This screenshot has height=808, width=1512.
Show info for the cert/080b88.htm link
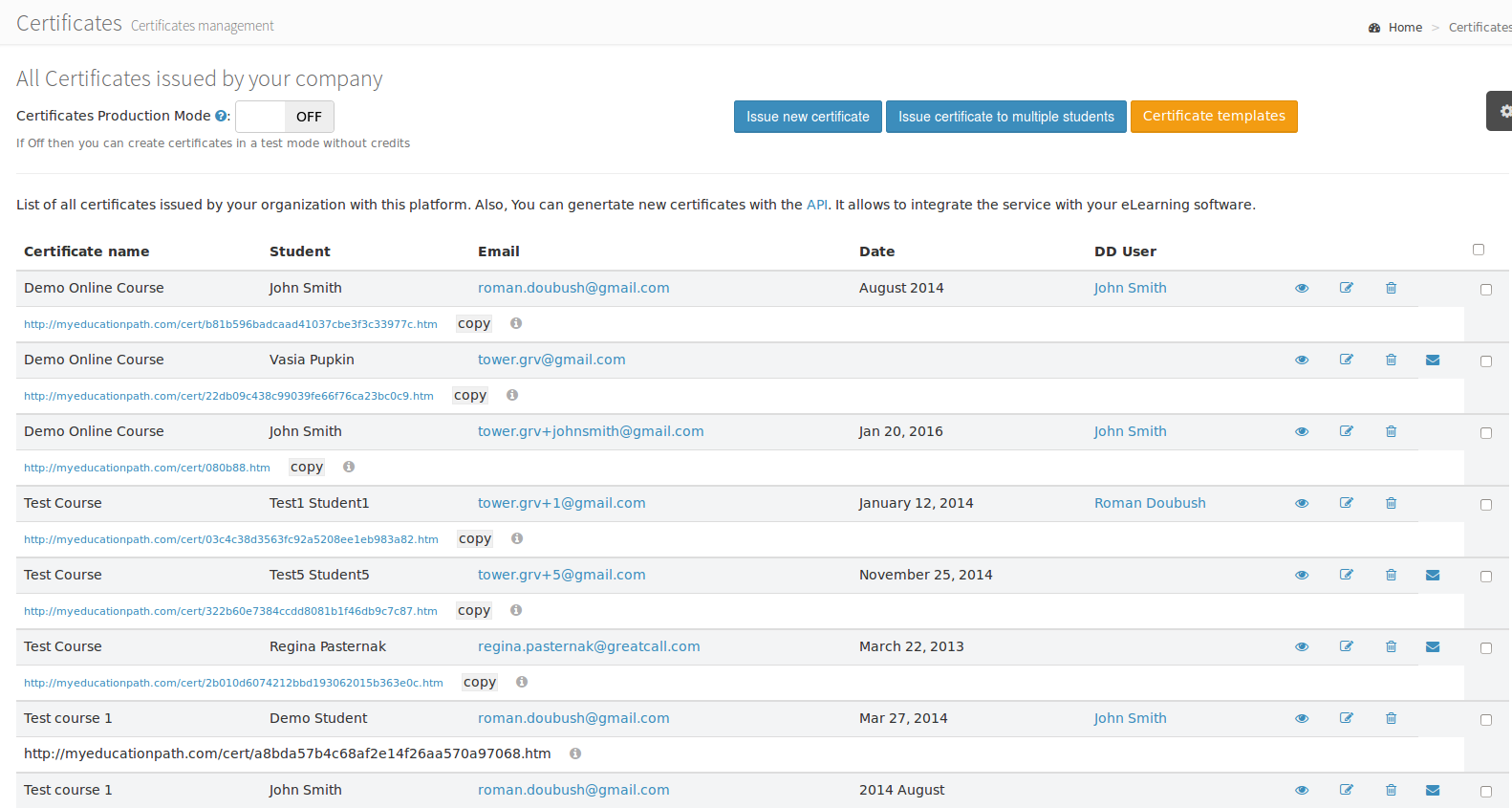(349, 467)
